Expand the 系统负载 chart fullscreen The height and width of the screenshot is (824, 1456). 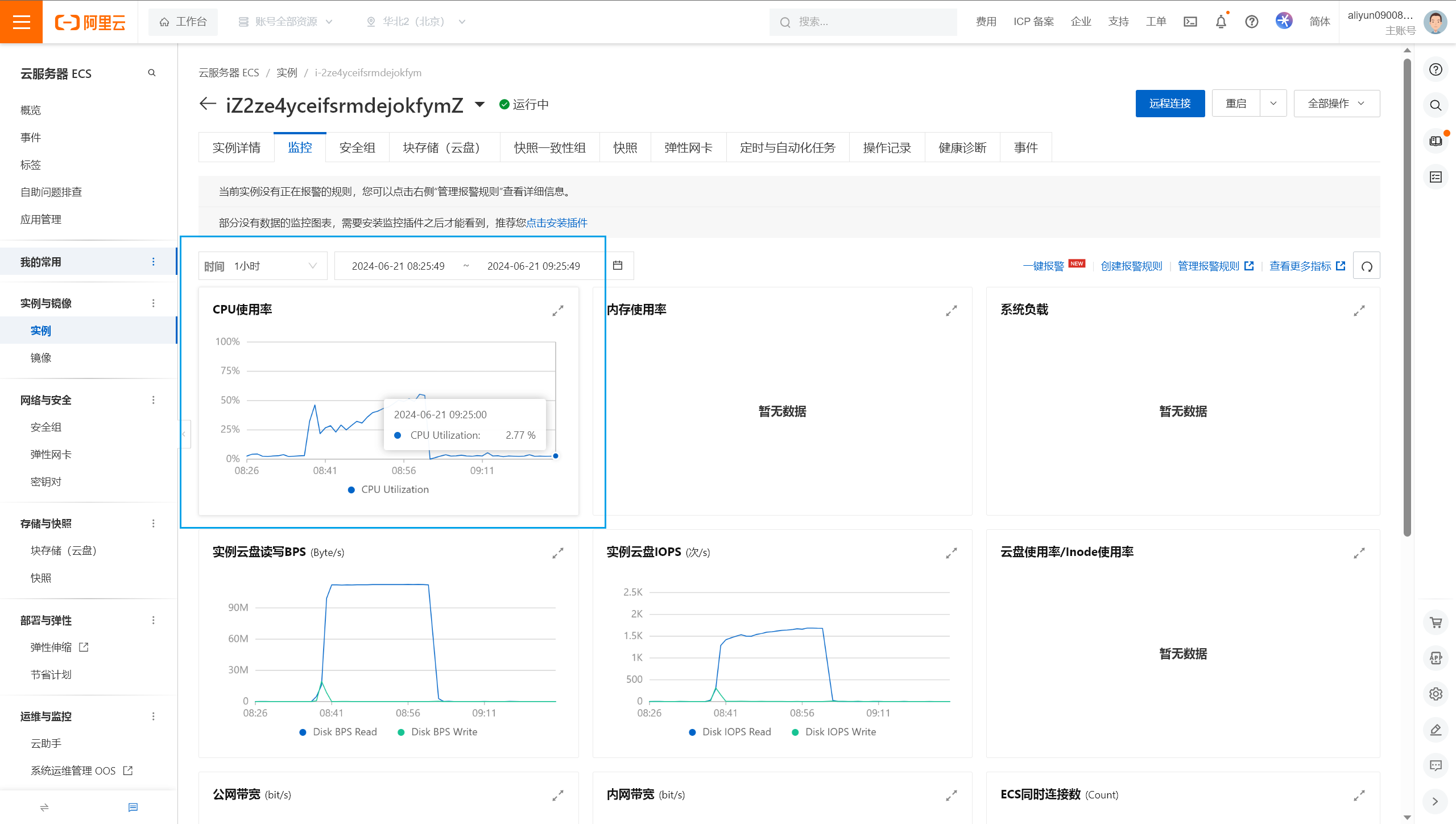click(x=1359, y=311)
